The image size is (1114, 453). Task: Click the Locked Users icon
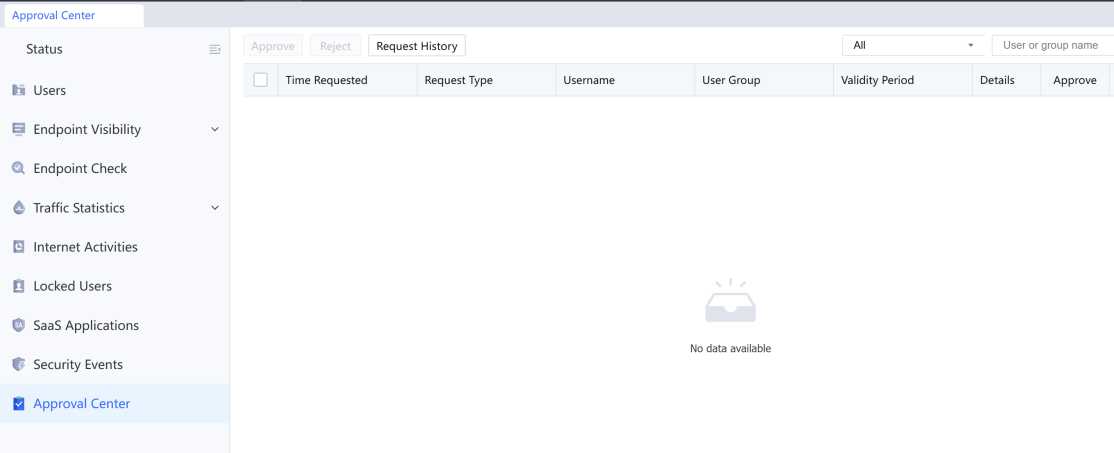coord(18,286)
